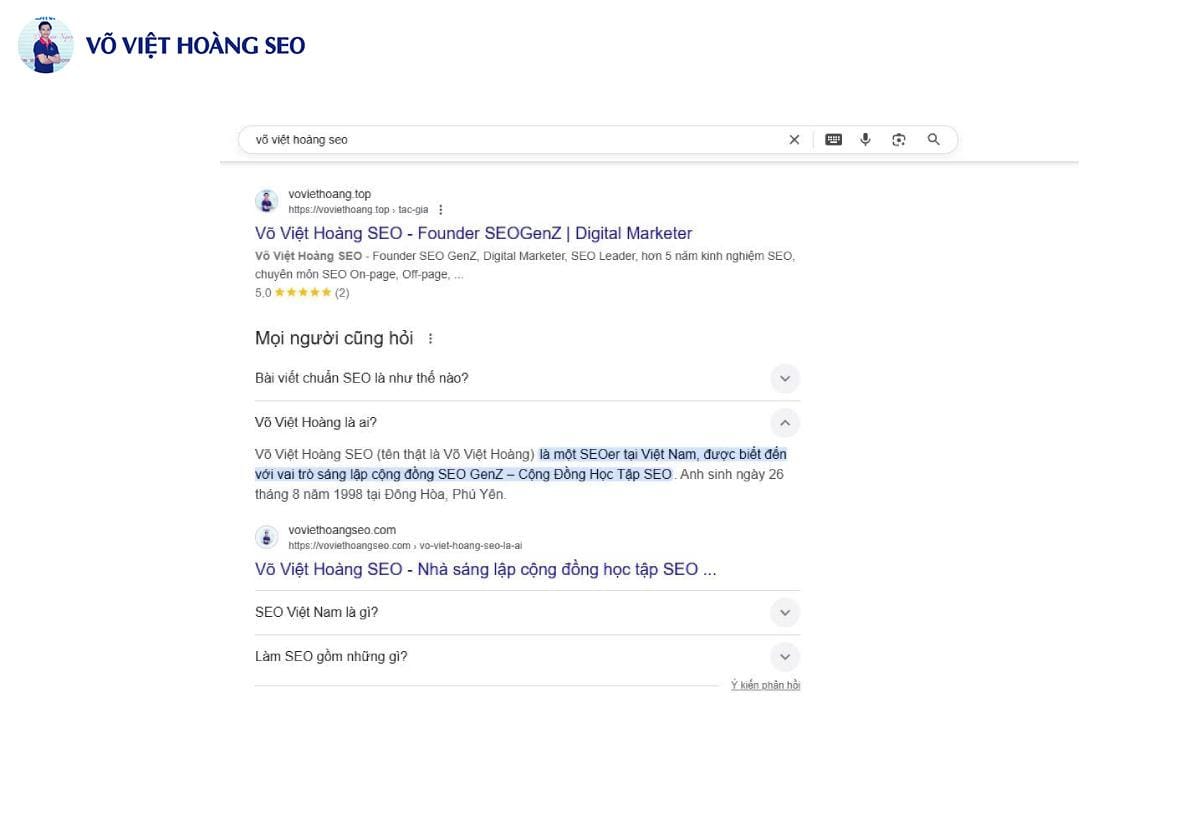The image size is (1200, 835).
Task: Click the Võ Việt Hoàng SEO profile logo
Action: click(46, 45)
